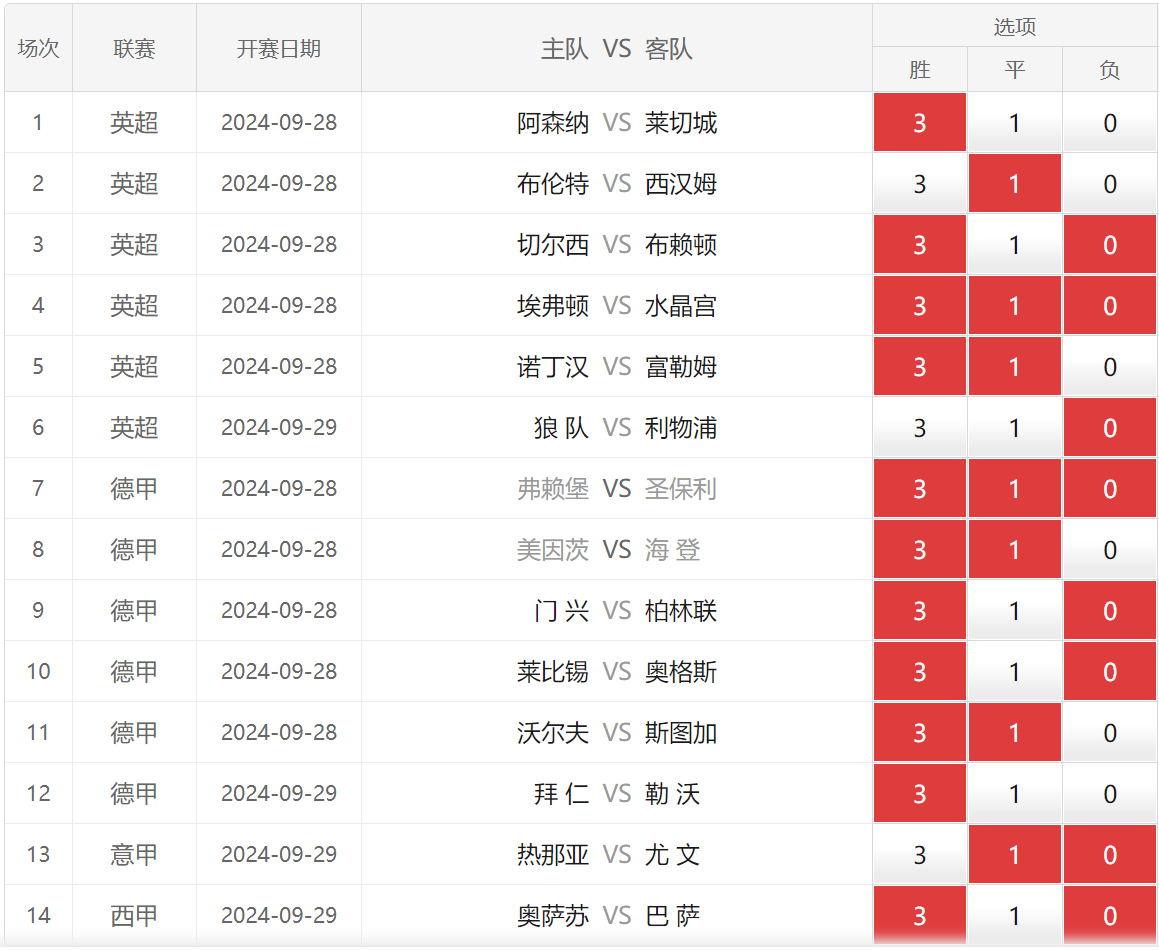
Task: Select win option 3 for 热那亚 vs 尤文
Action: click(920, 854)
